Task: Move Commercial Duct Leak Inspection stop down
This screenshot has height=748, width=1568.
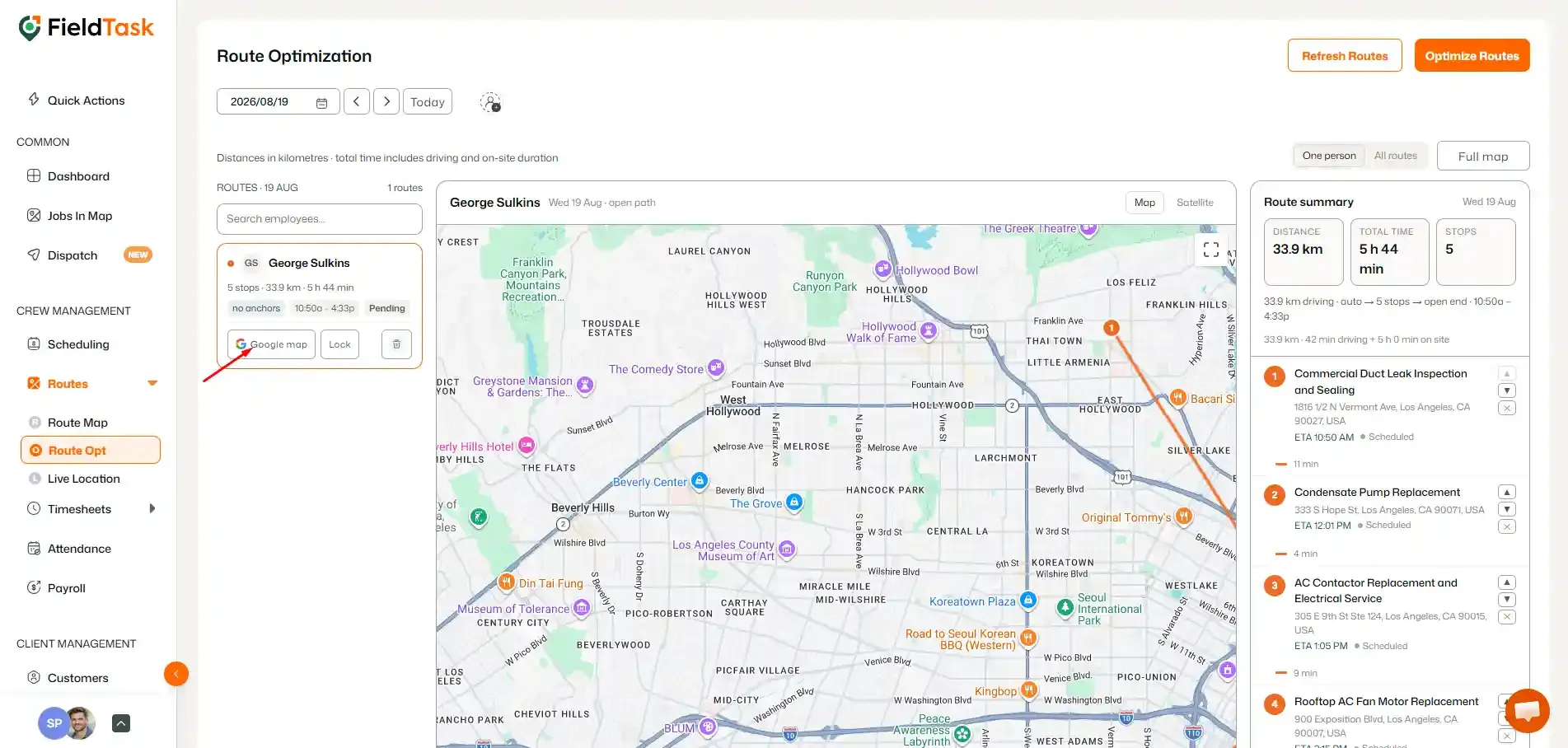Action: click(1507, 390)
